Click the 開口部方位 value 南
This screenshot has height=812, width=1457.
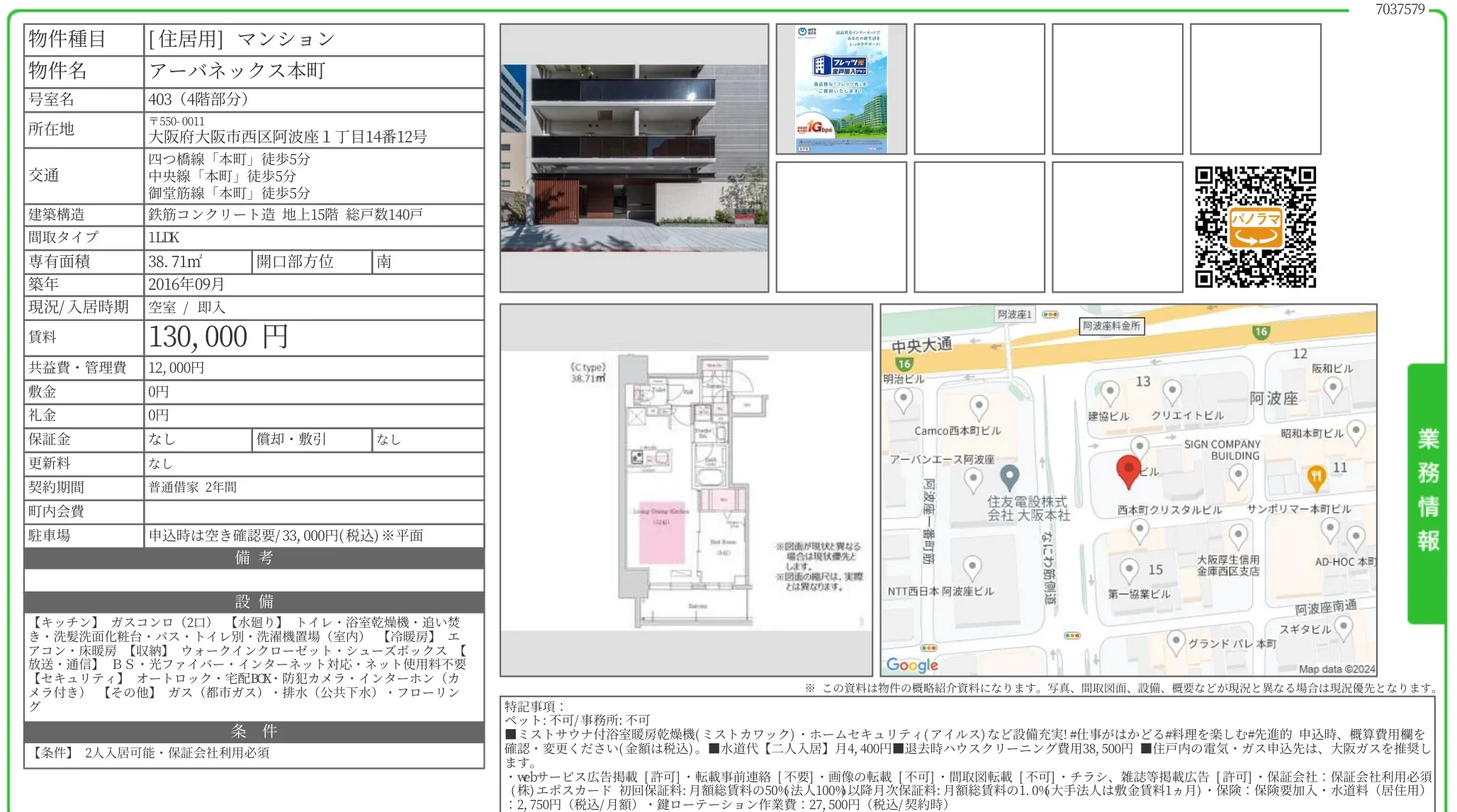(384, 261)
